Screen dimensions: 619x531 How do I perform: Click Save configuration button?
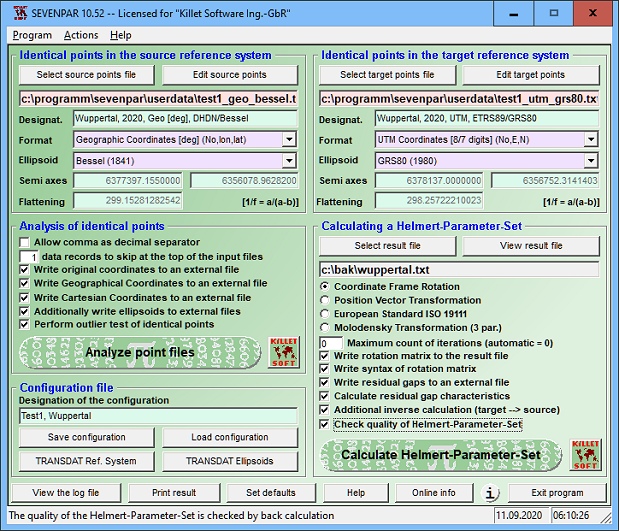[86, 437]
